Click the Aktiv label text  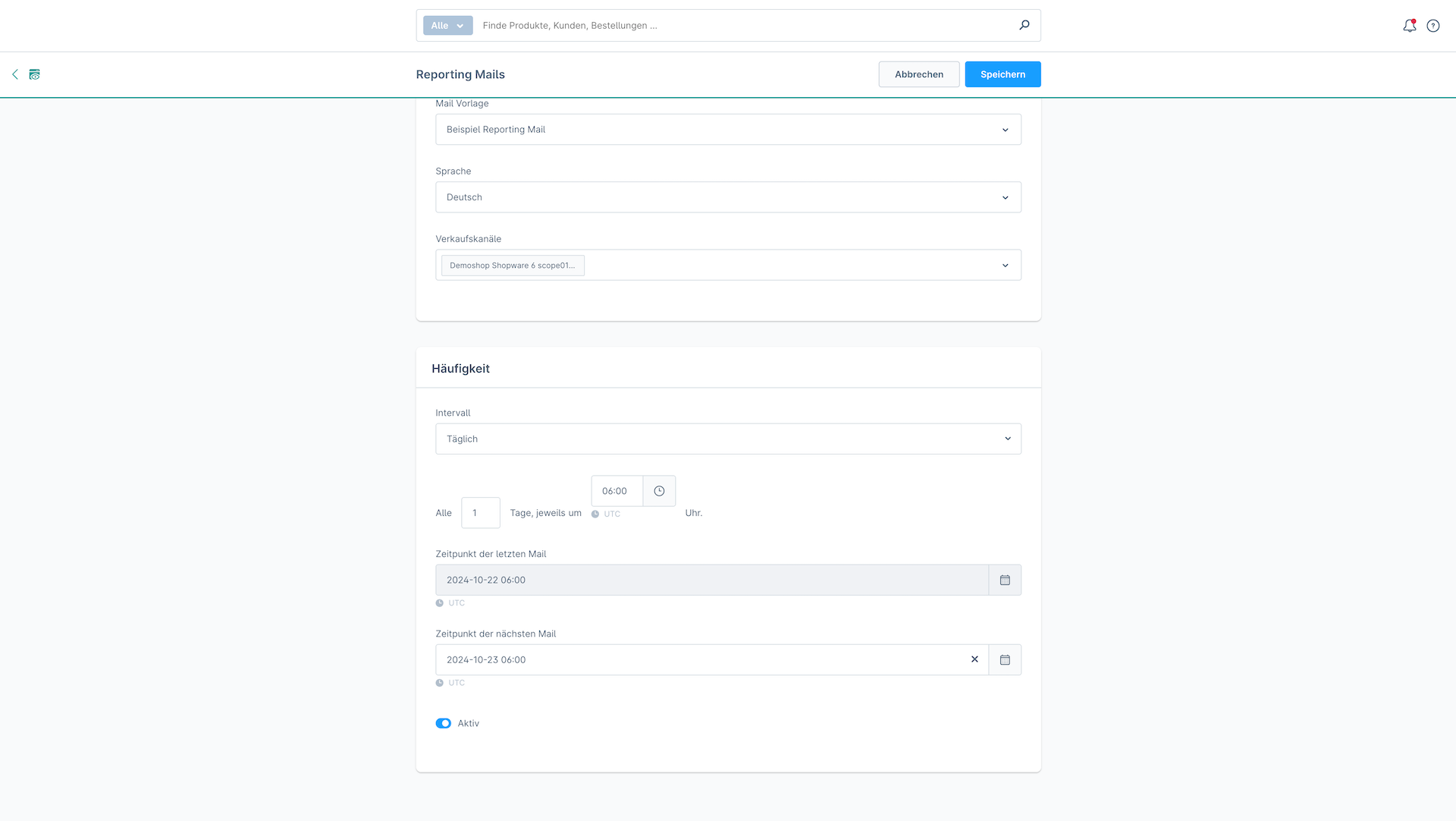pyautogui.click(x=469, y=723)
